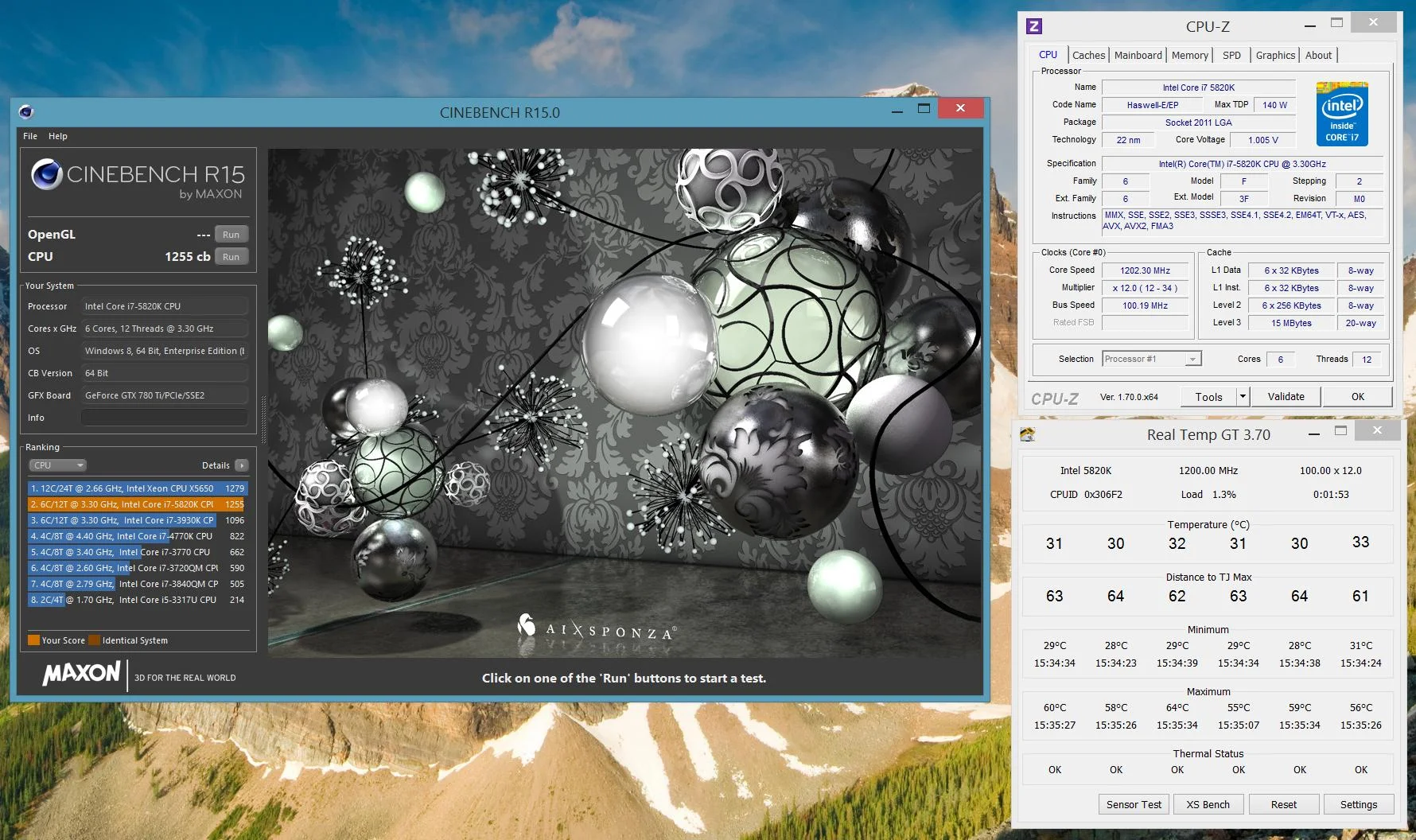Open the Details arrow in Ranking panel
The width and height of the screenshot is (1416, 840).
pos(242,465)
